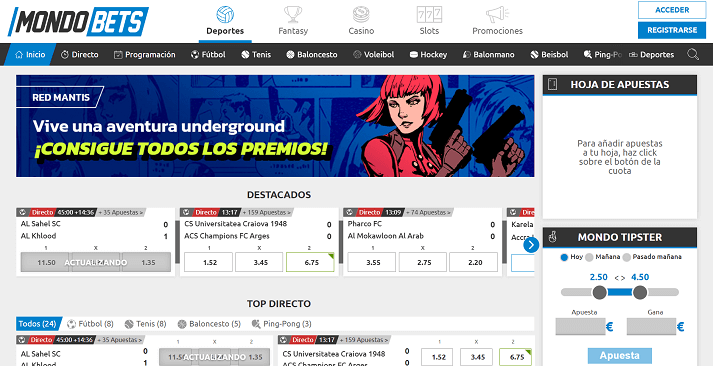Bet 3.45 draw in Top Directo Craiova row

477,357
